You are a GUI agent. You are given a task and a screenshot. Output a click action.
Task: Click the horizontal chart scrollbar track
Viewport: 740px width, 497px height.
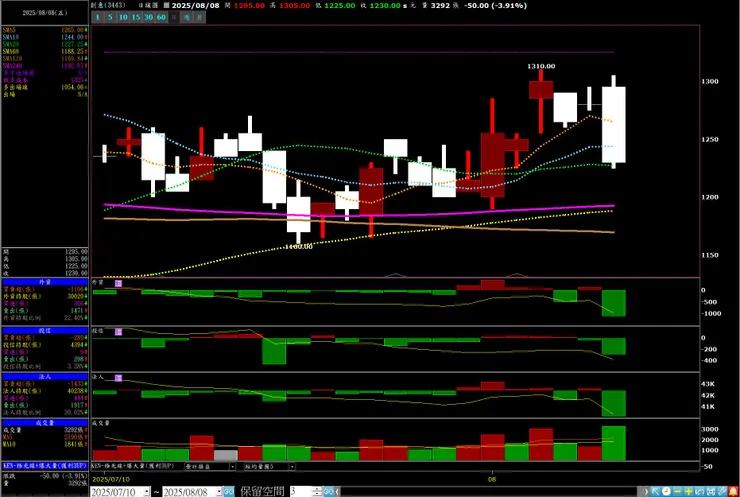pyautogui.click(x=491, y=492)
